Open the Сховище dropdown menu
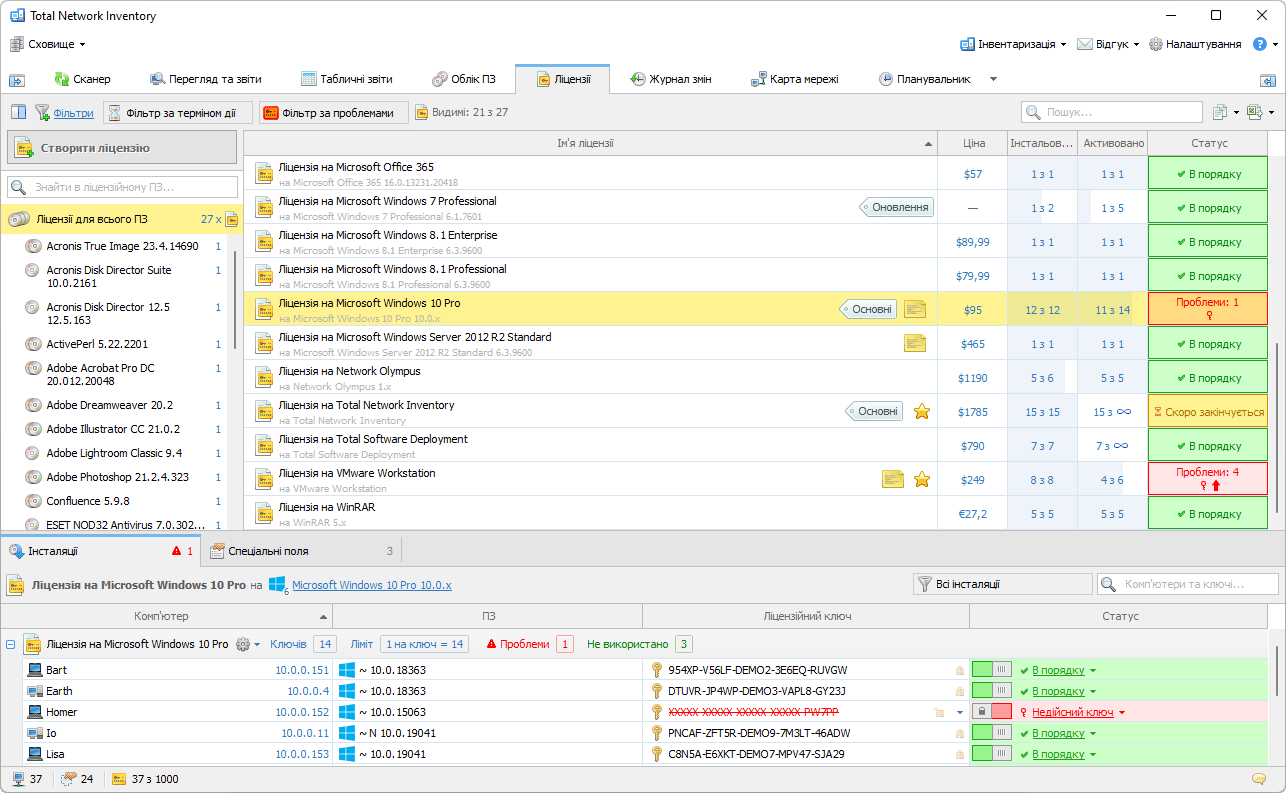 click(48, 44)
